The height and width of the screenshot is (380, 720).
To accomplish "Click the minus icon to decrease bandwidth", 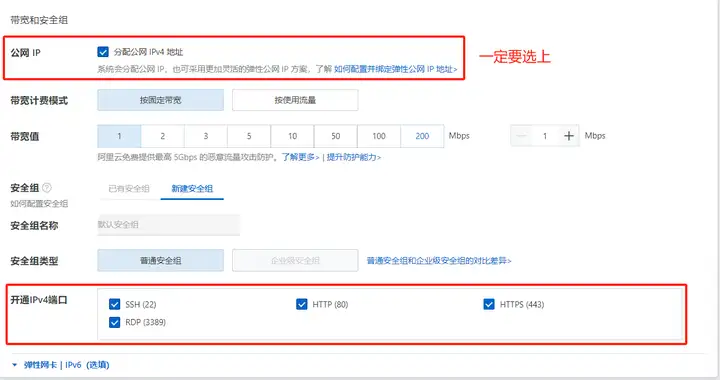I will pos(522,136).
